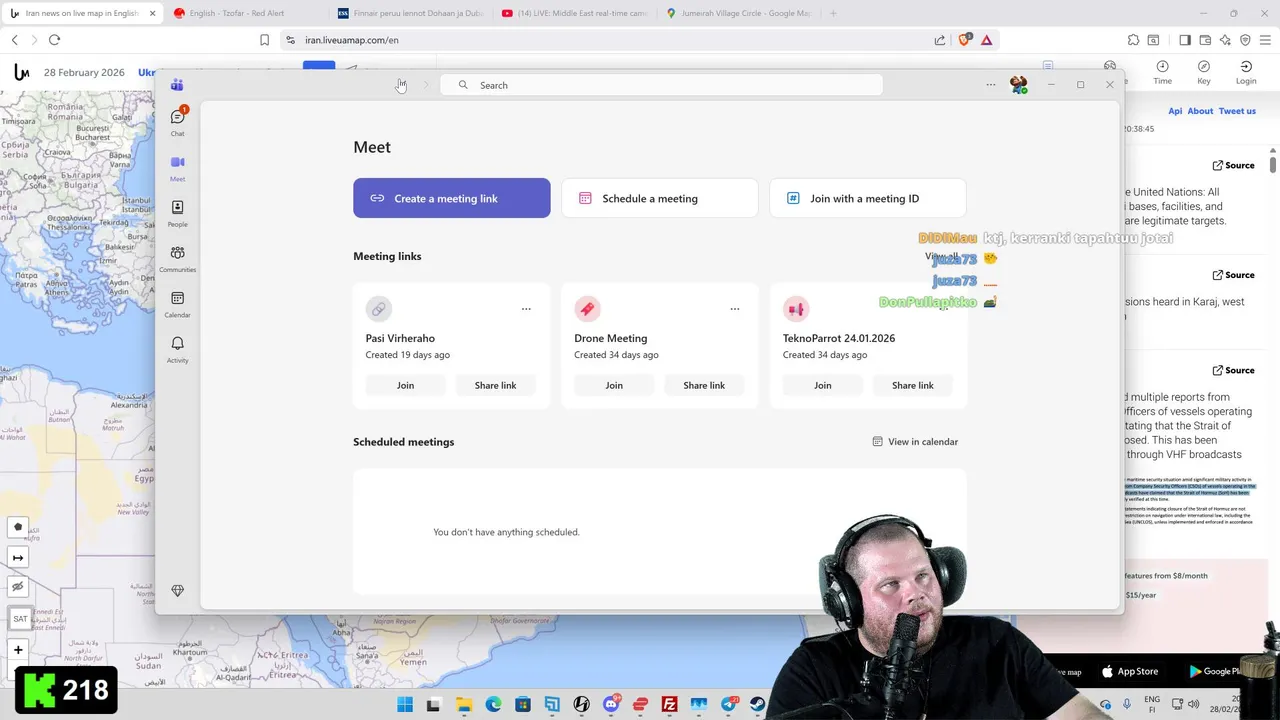Click Time on the liveuamap toolbar
The width and height of the screenshot is (1280, 720).
[1162, 72]
